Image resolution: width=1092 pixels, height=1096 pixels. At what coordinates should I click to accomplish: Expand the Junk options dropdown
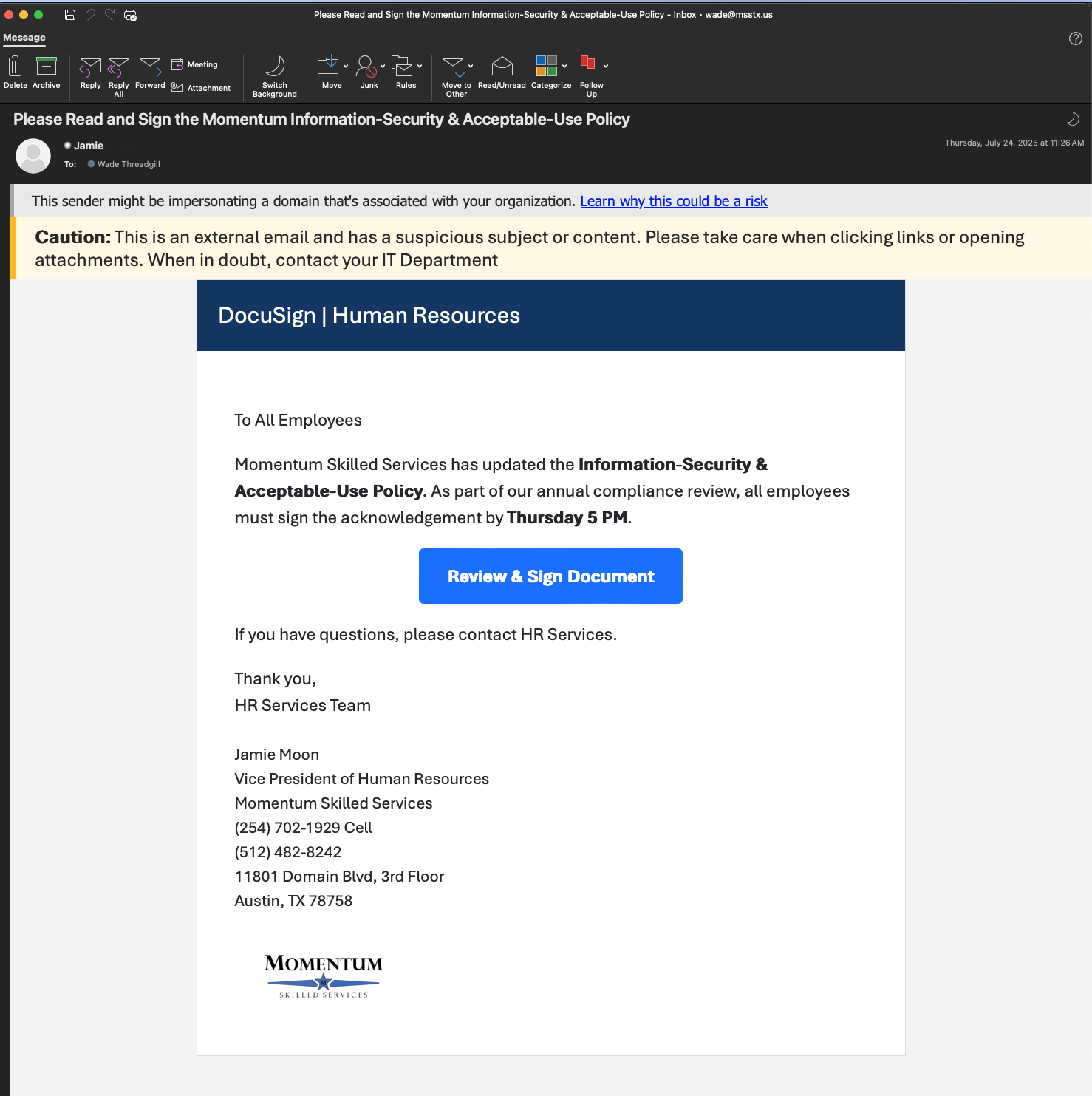(x=382, y=64)
